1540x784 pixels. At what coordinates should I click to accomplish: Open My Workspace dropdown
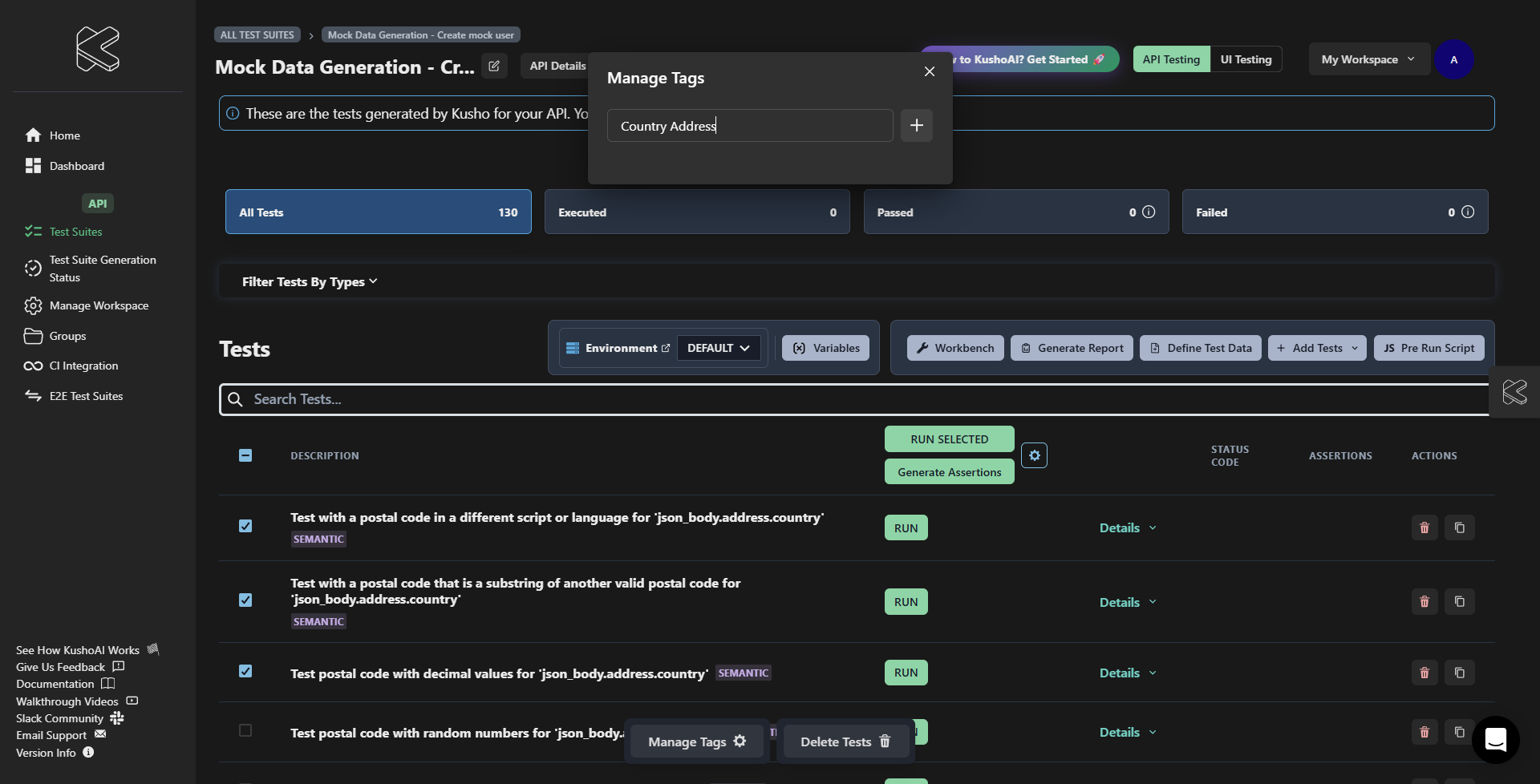[x=1369, y=59]
